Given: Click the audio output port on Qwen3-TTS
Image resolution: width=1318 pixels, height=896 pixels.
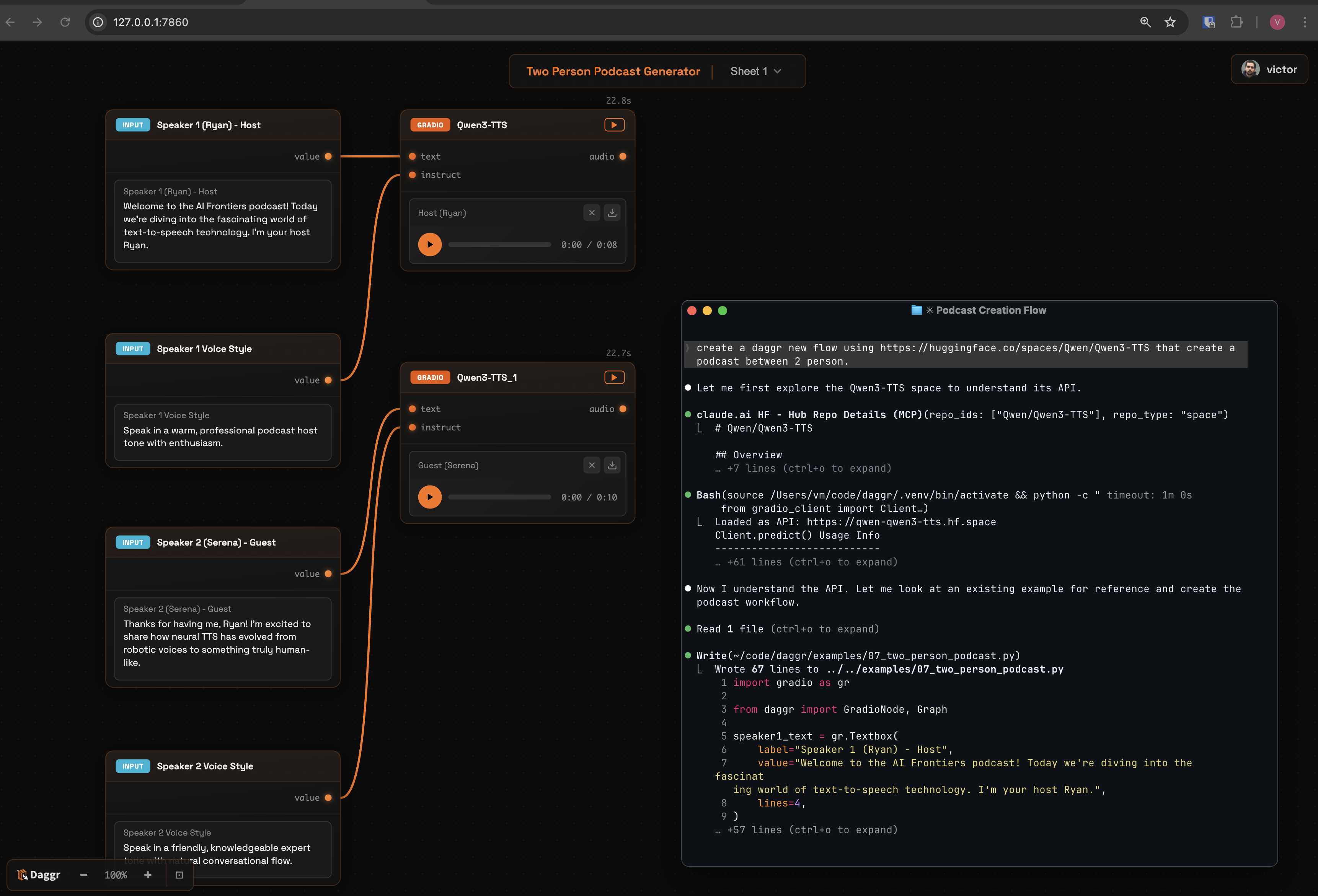Looking at the screenshot, I should [x=623, y=156].
